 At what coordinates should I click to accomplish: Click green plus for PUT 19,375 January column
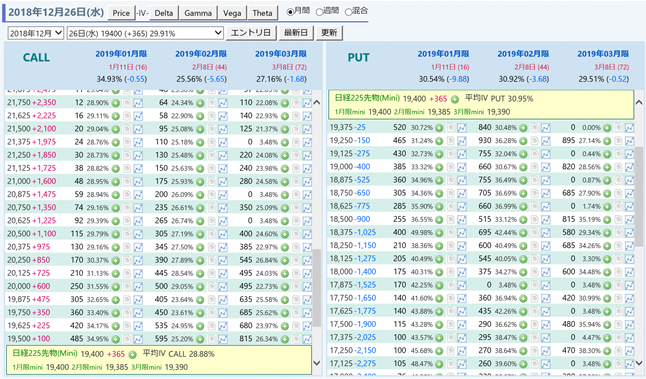coord(439,128)
